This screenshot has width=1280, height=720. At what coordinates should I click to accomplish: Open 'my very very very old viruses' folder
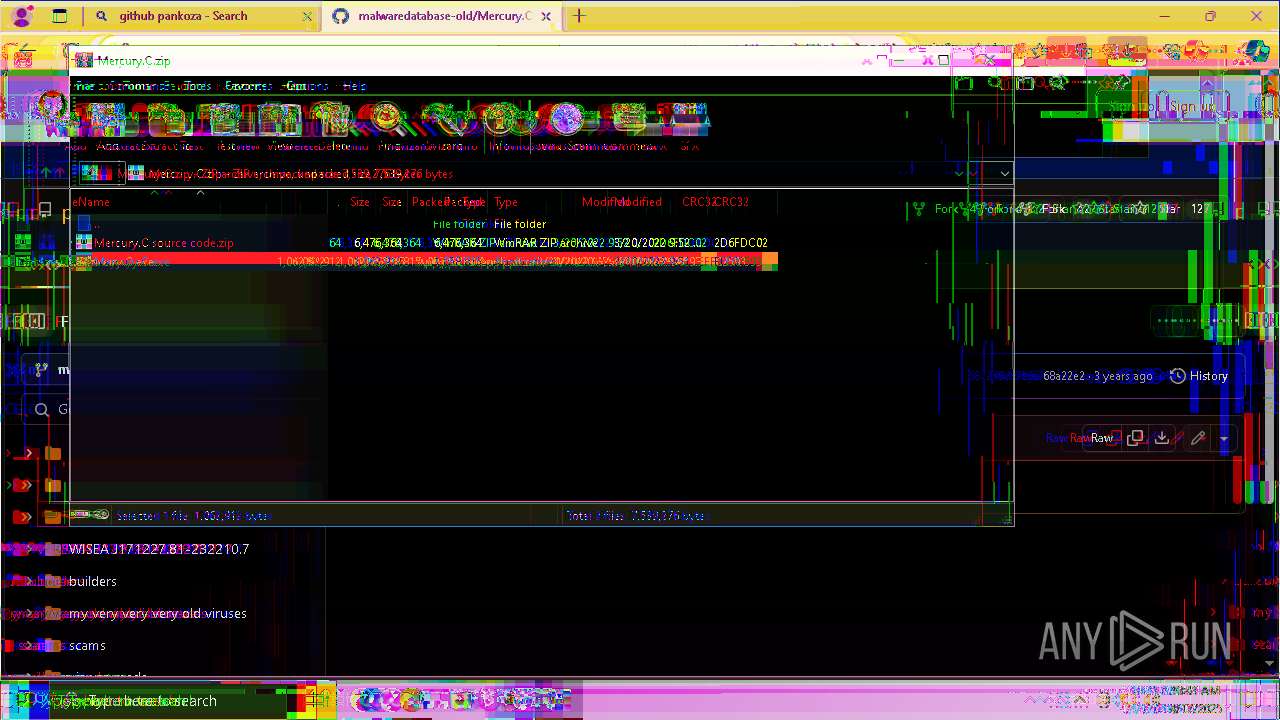(x=157, y=613)
